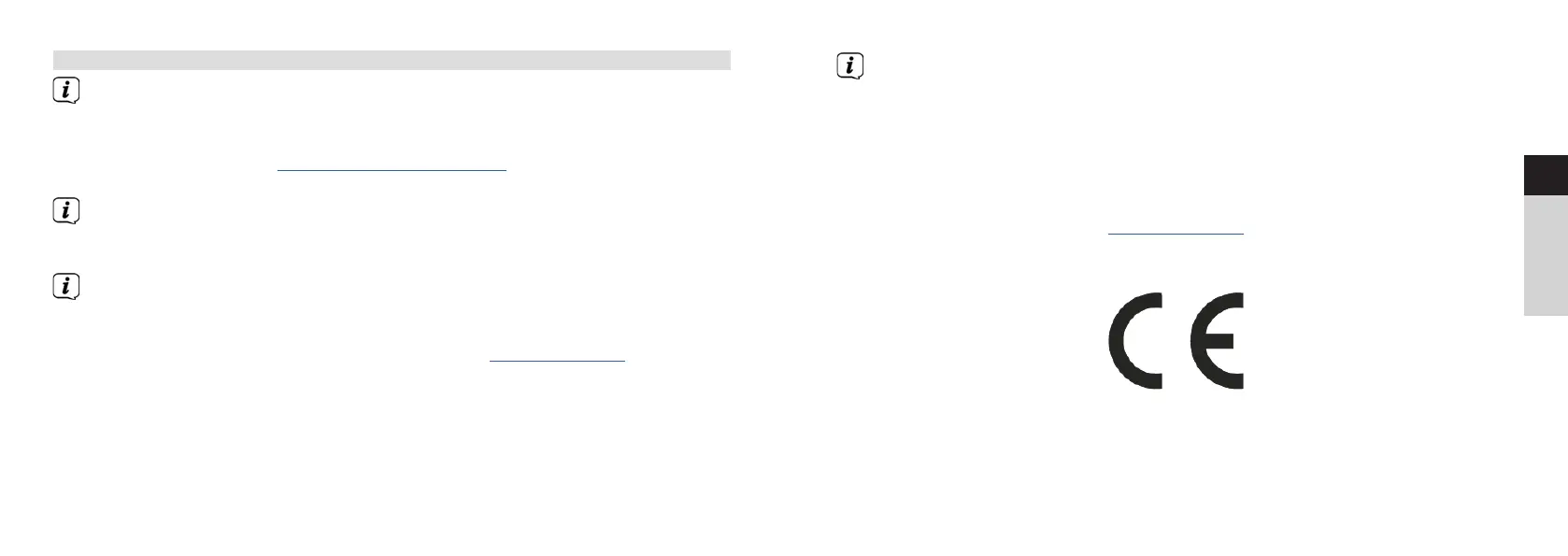The height and width of the screenshot is (556, 1568).
Task: Click the right end of the gray header bar
Action: coord(725,60)
